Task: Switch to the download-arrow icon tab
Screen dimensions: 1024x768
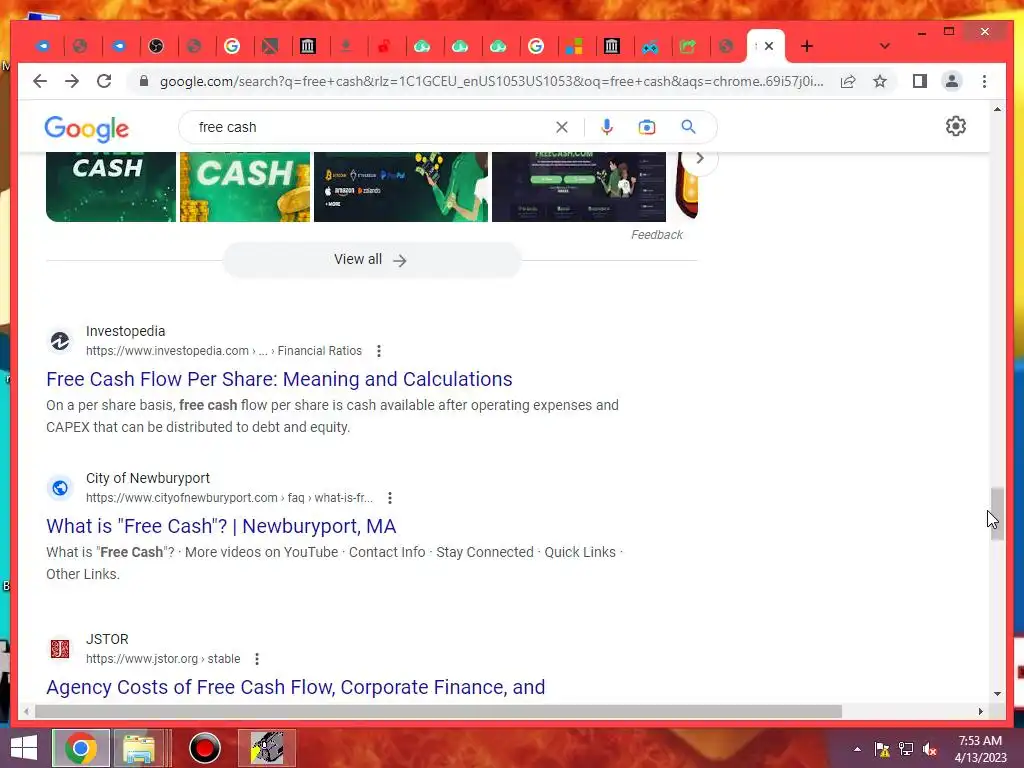Action: [346, 46]
